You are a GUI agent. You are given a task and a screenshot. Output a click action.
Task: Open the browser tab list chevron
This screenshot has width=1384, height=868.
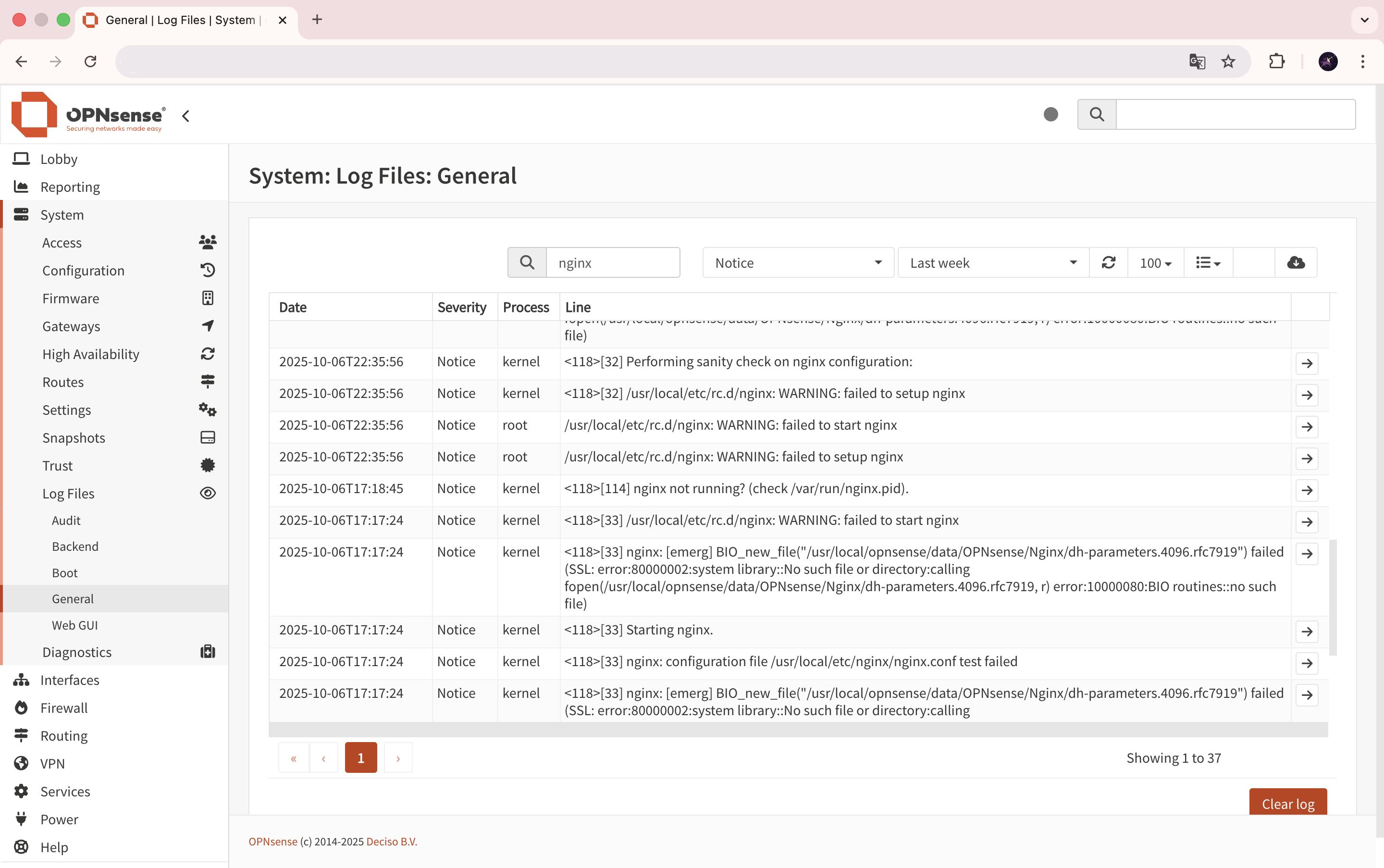(1364, 20)
